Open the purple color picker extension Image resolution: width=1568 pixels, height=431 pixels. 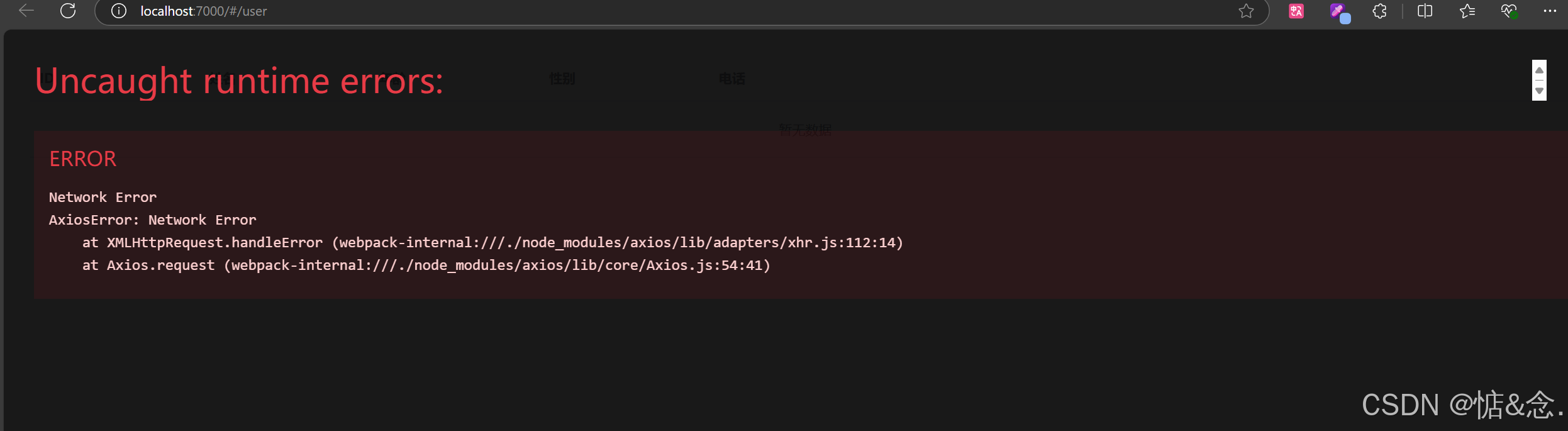click(x=1340, y=13)
